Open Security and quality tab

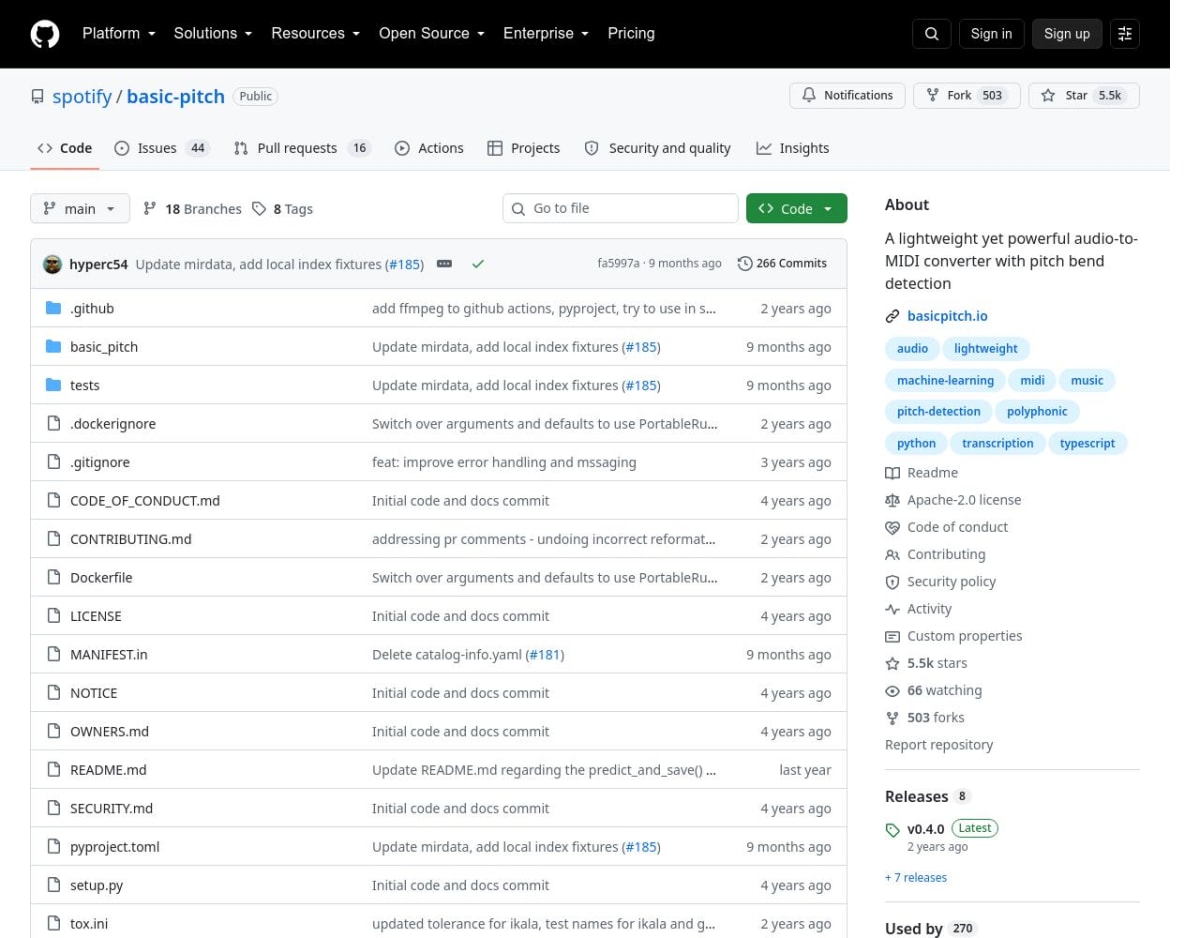pyautogui.click(x=657, y=148)
